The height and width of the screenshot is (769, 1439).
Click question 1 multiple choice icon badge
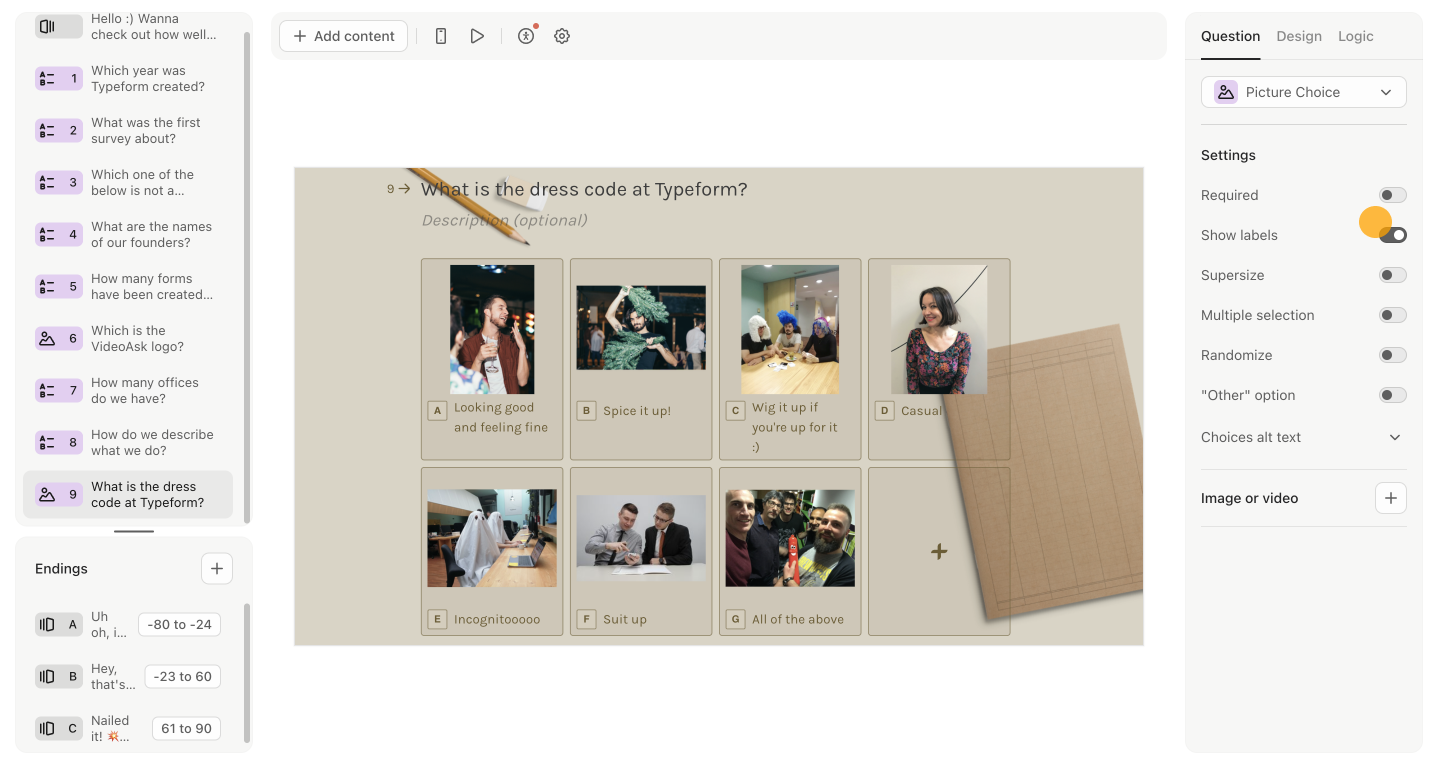pos(59,79)
